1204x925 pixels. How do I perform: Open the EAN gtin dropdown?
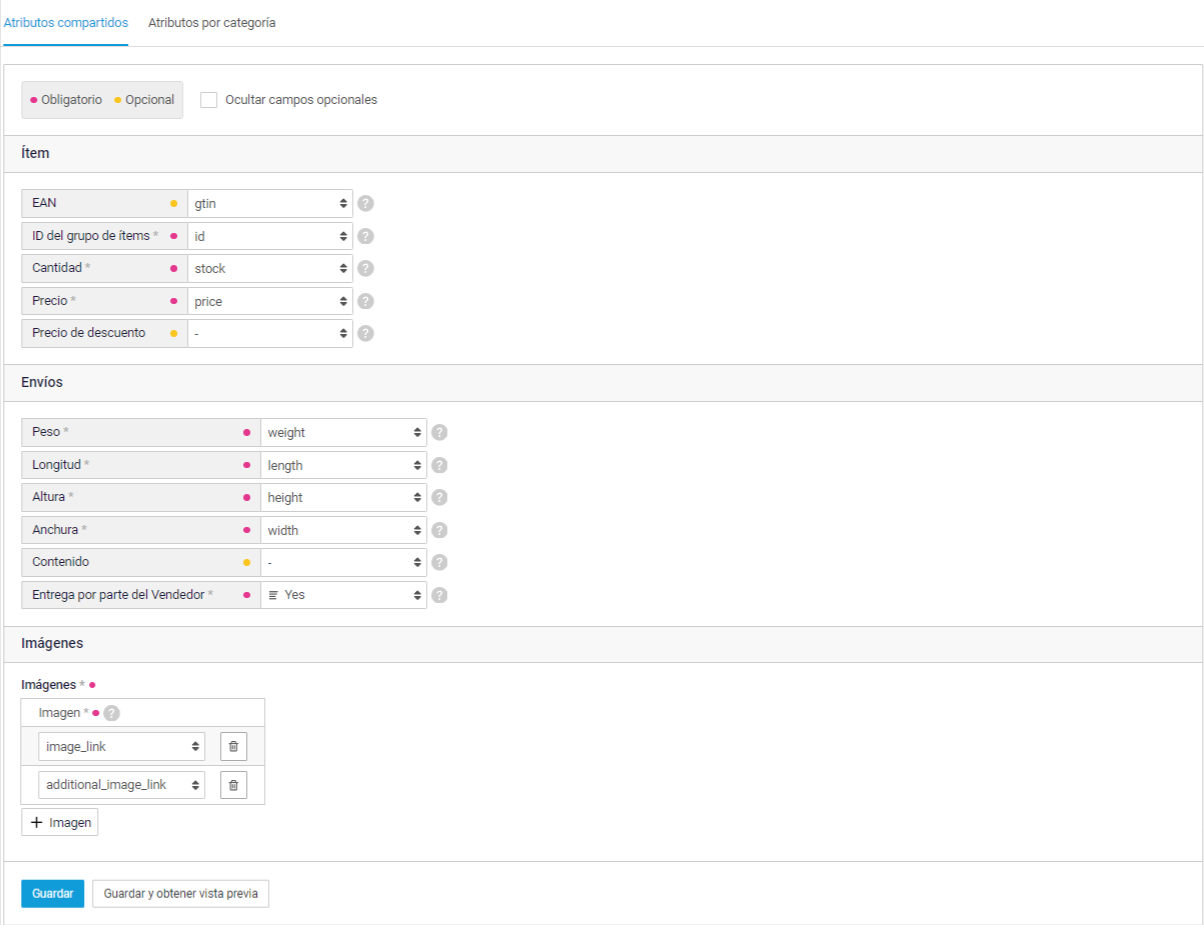(270, 204)
